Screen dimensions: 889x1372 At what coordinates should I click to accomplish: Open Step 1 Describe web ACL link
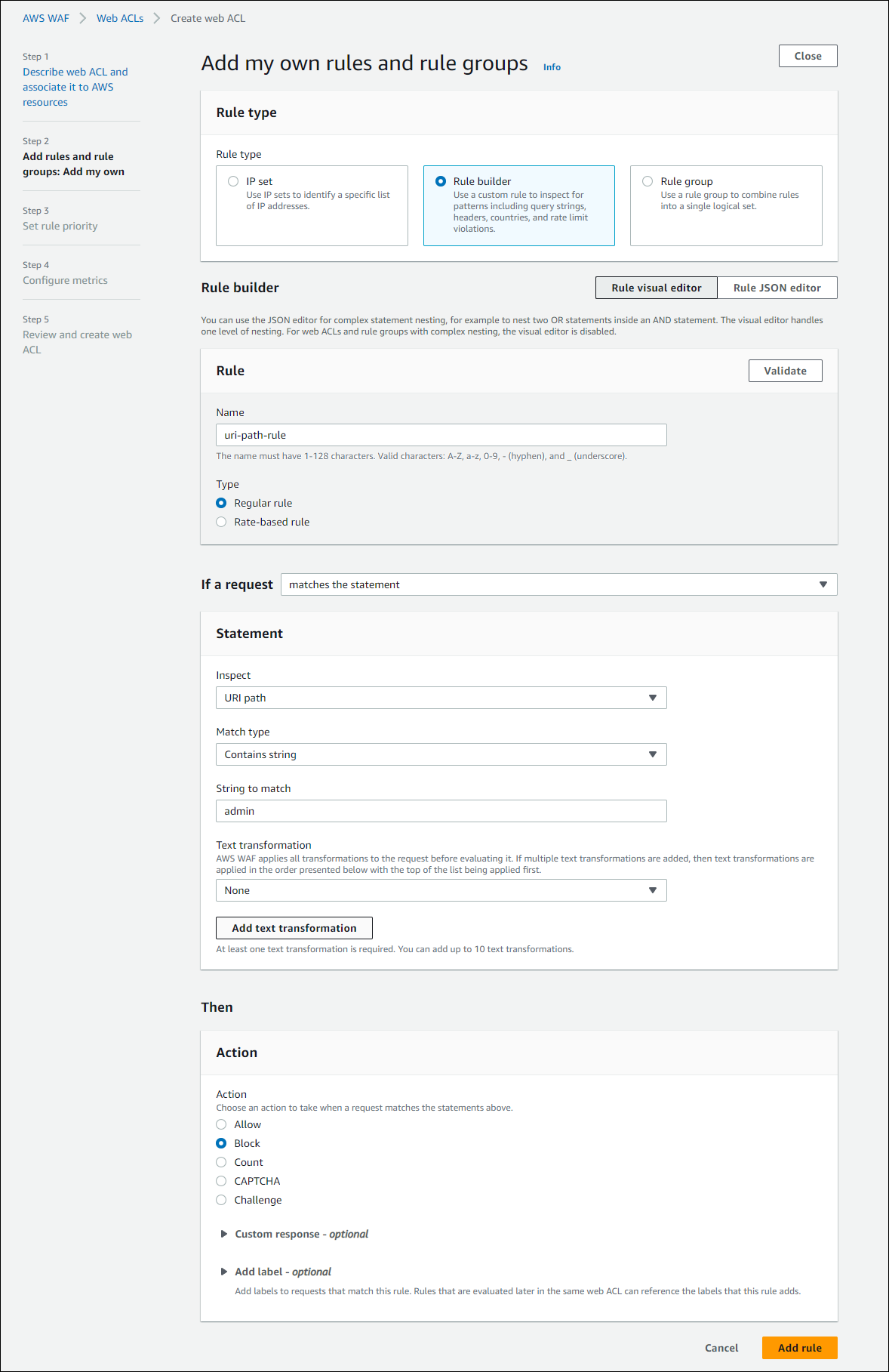(75, 87)
